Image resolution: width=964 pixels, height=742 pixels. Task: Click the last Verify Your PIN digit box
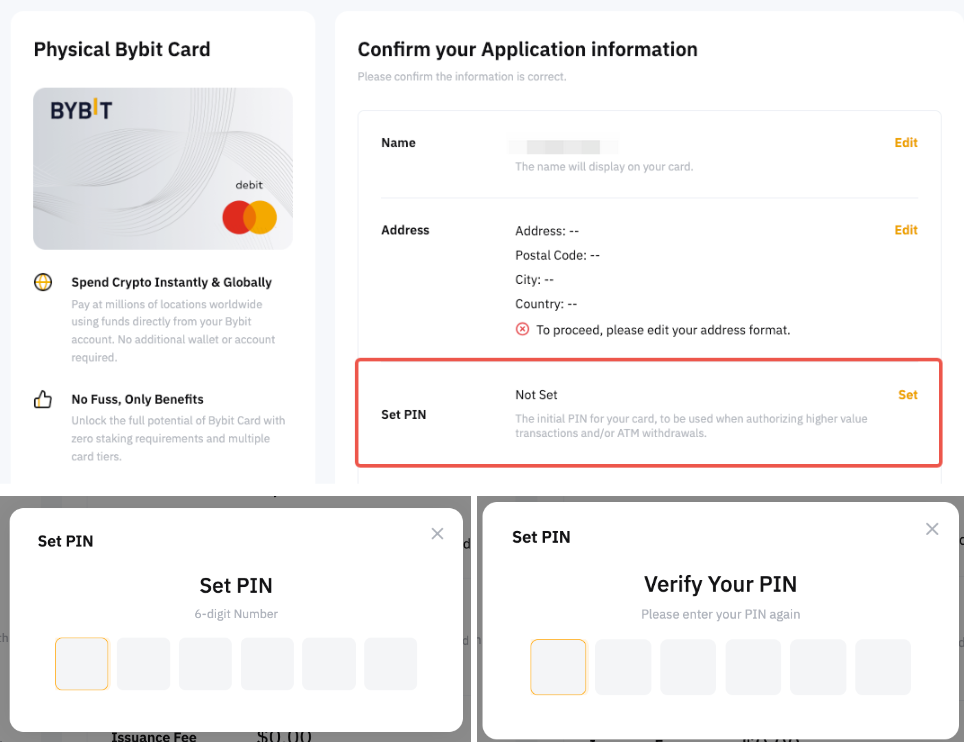[x=883, y=666]
